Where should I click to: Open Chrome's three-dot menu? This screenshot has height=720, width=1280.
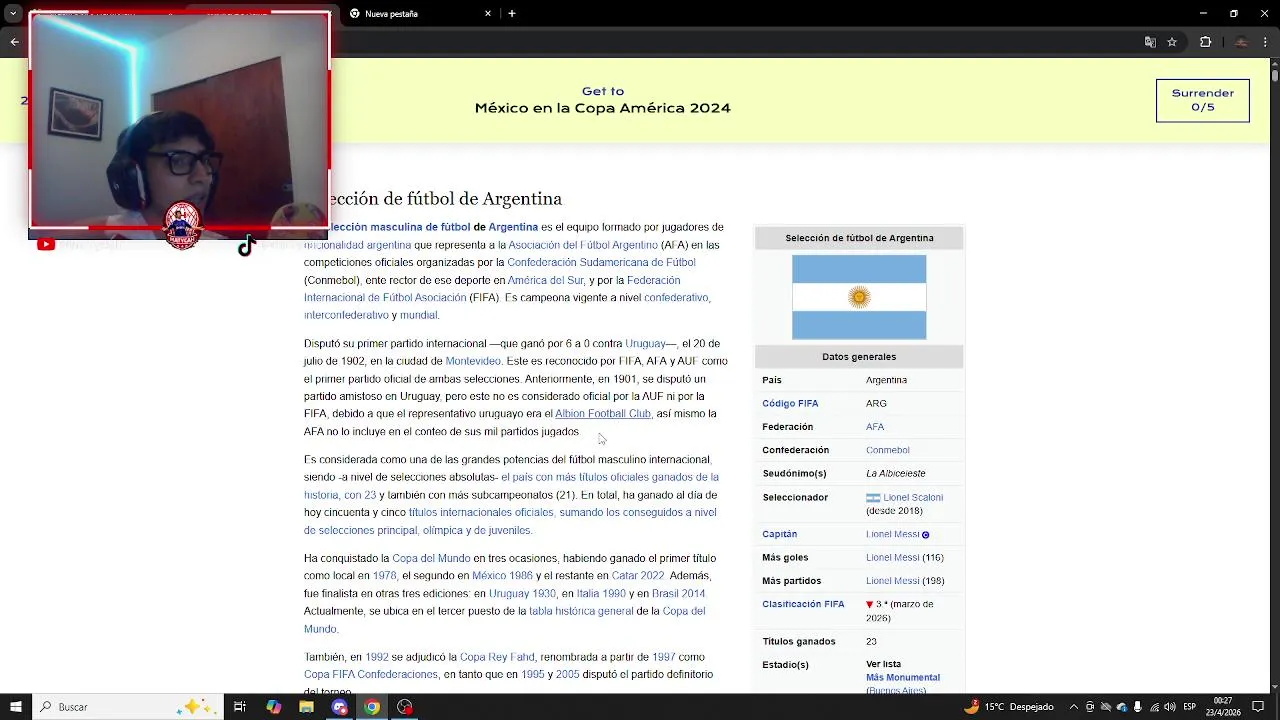[x=1267, y=42]
